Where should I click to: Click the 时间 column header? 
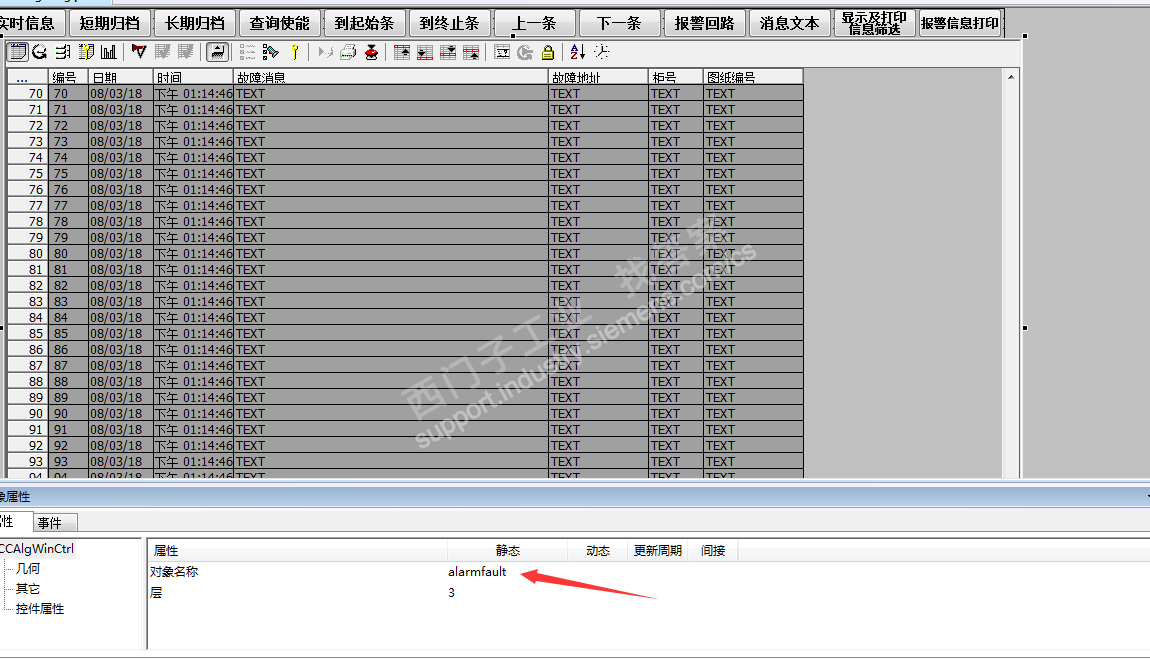(x=194, y=77)
